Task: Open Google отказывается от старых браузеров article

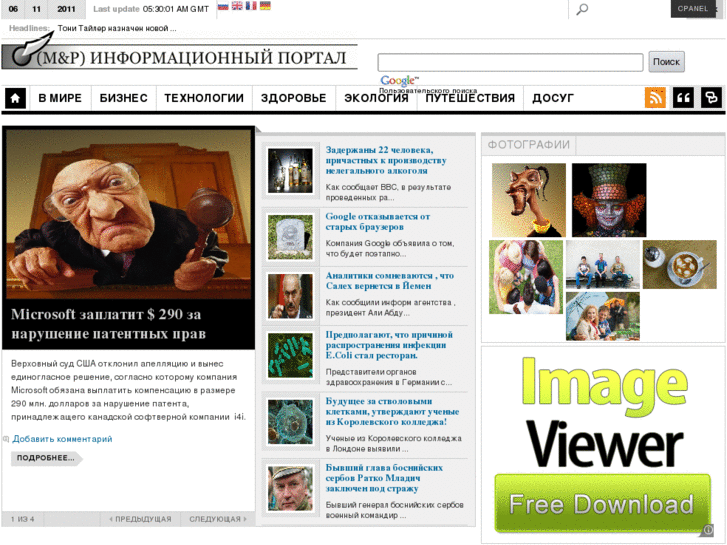Action: click(x=377, y=222)
